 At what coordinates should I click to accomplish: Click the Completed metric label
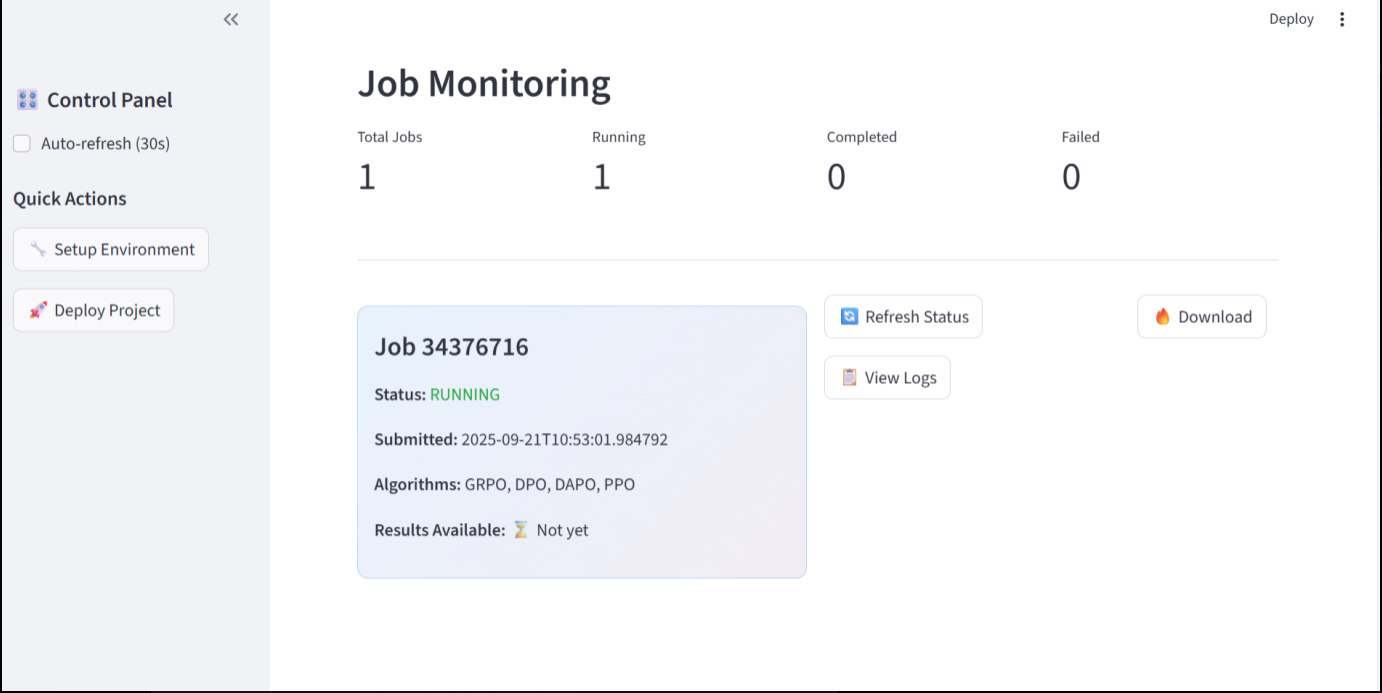(861, 137)
